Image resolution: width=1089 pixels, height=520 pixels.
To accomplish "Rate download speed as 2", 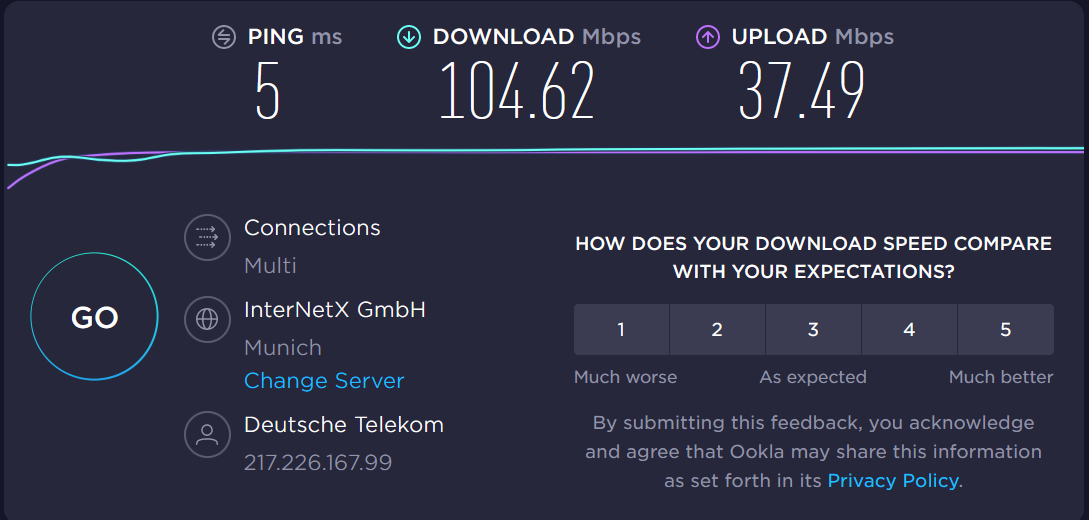I will pos(717,330).
